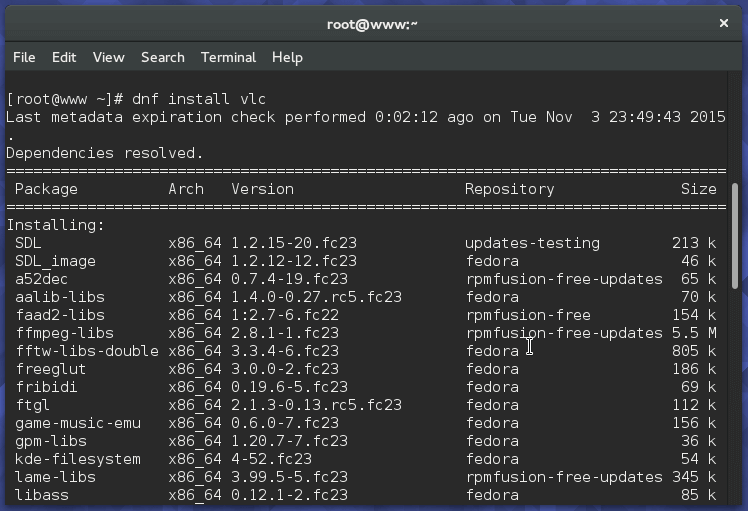Viewport: 748px width, 511px height.
Task: Click the 'aalib-libs' package name
Action: point(60,297)
